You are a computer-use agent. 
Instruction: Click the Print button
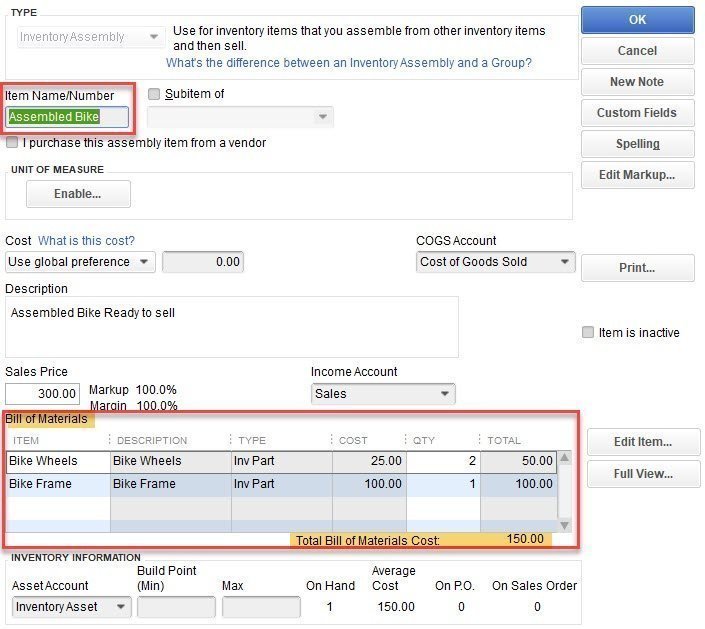click(x=637, y=268)
